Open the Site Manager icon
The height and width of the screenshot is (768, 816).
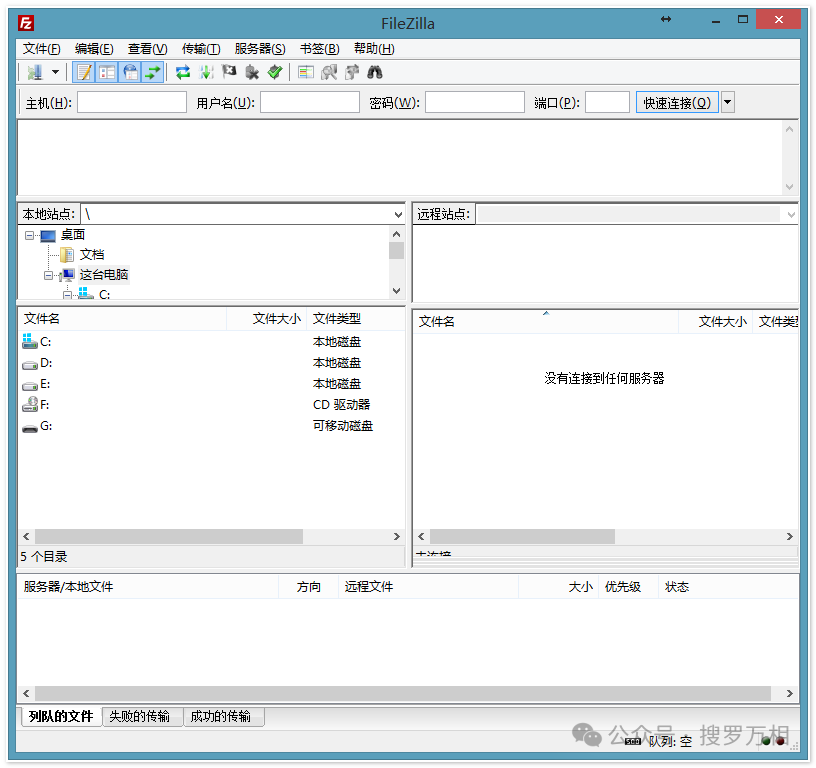pos(34,72)
